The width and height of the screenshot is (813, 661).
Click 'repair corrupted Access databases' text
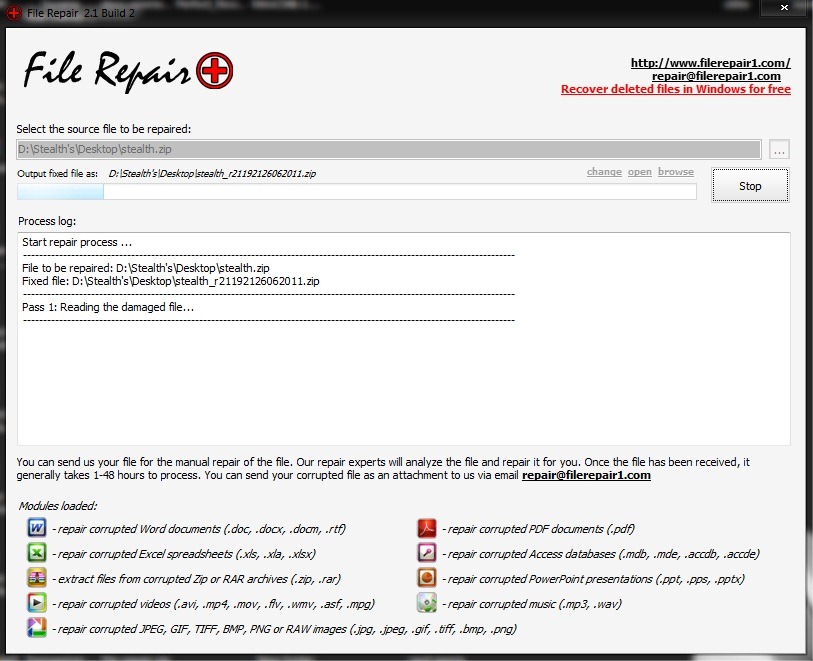[x=601, y=554]
